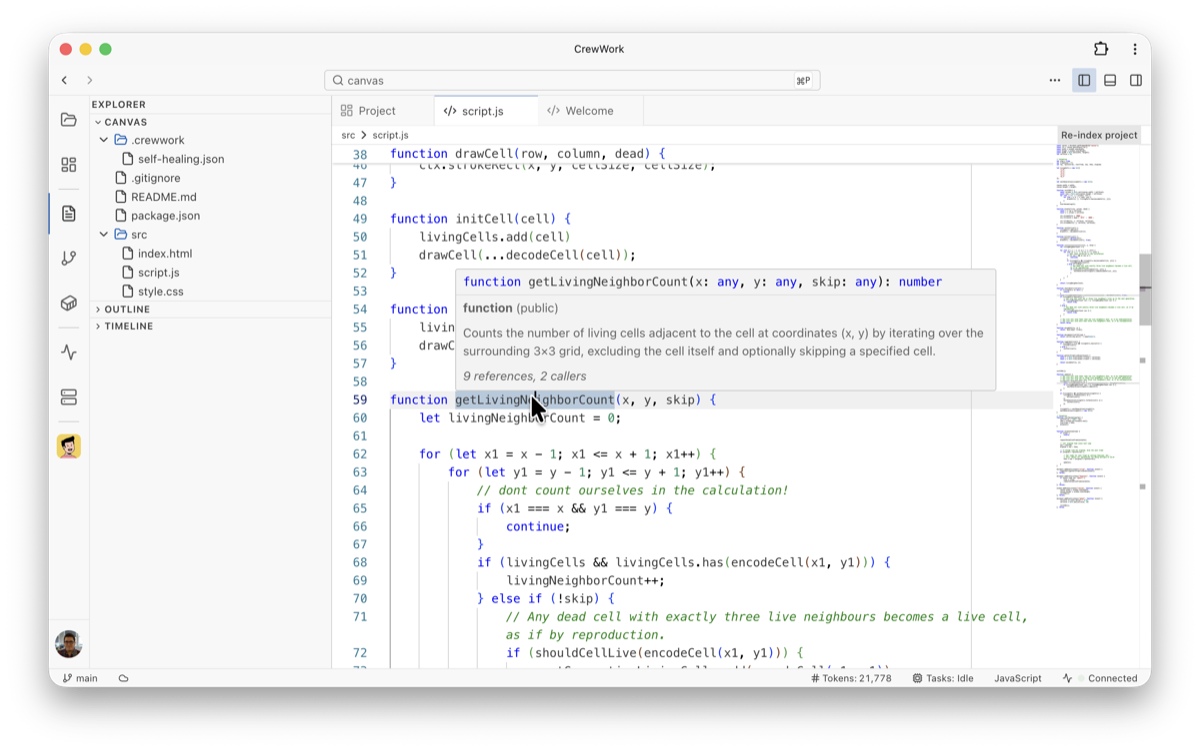Click '9 references, 2 callers' in hover popup
Screen dimensions: 1200x751
tap(525, 376)
